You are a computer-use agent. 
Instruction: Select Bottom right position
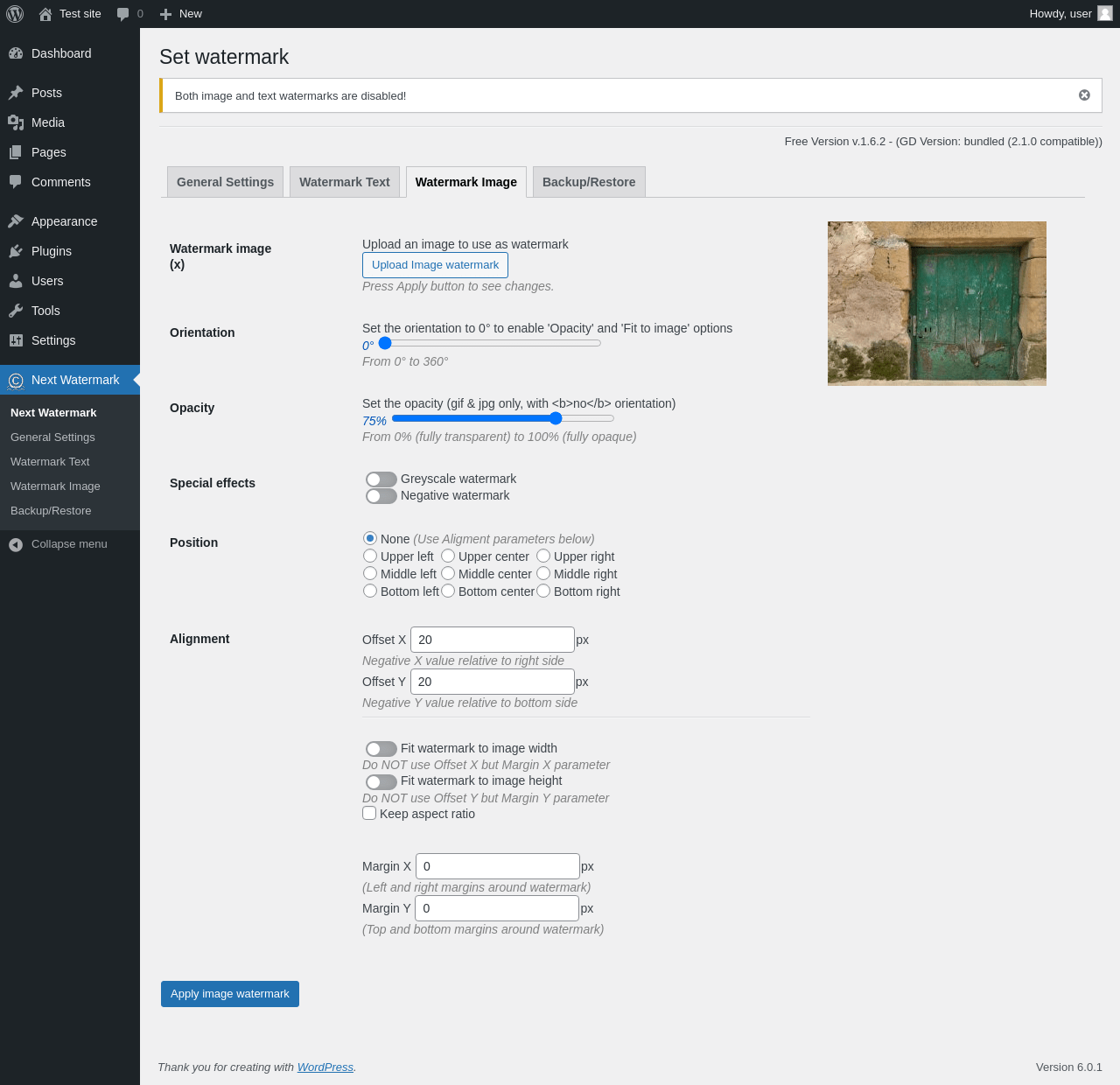(543, 591)
